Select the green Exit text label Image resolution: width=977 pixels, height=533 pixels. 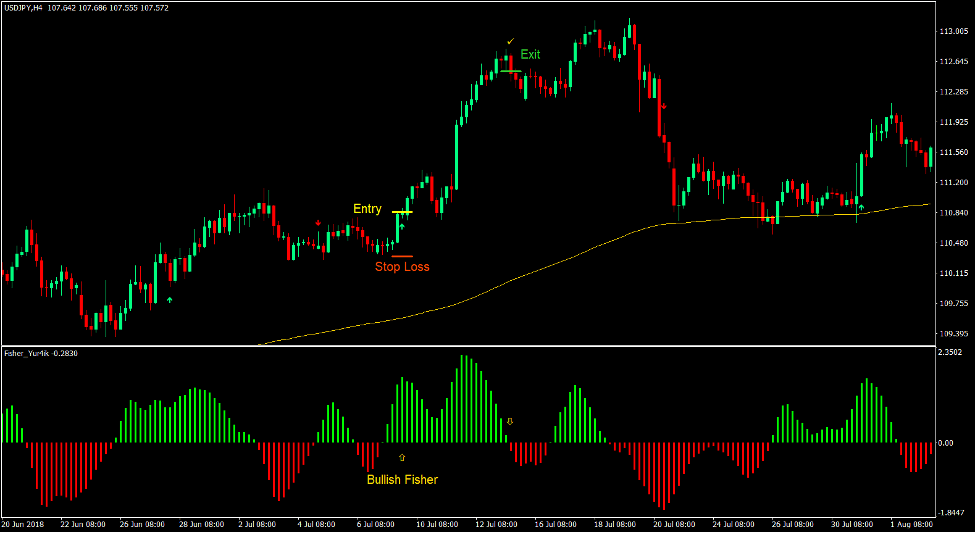530,55
